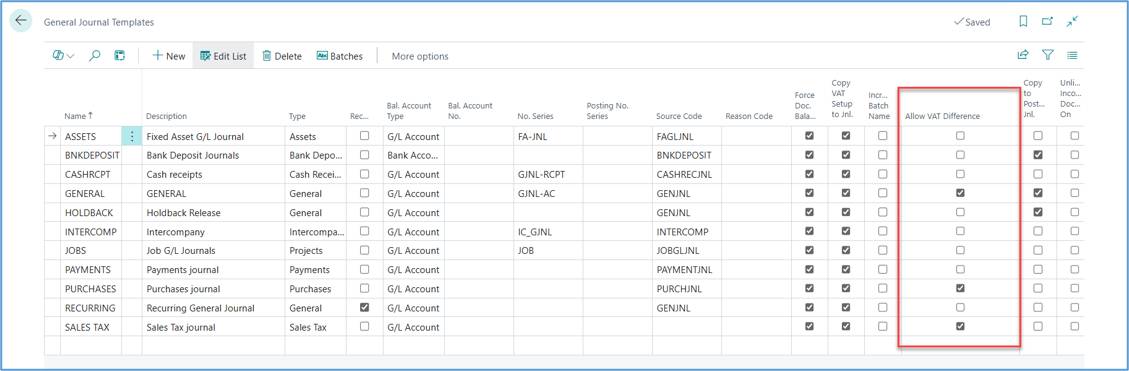Toggle Force Doc. Balance for CASHRCPT row
Image resolution: width=1129 pixels, height=371 pixels.
(x=810, y=174)
